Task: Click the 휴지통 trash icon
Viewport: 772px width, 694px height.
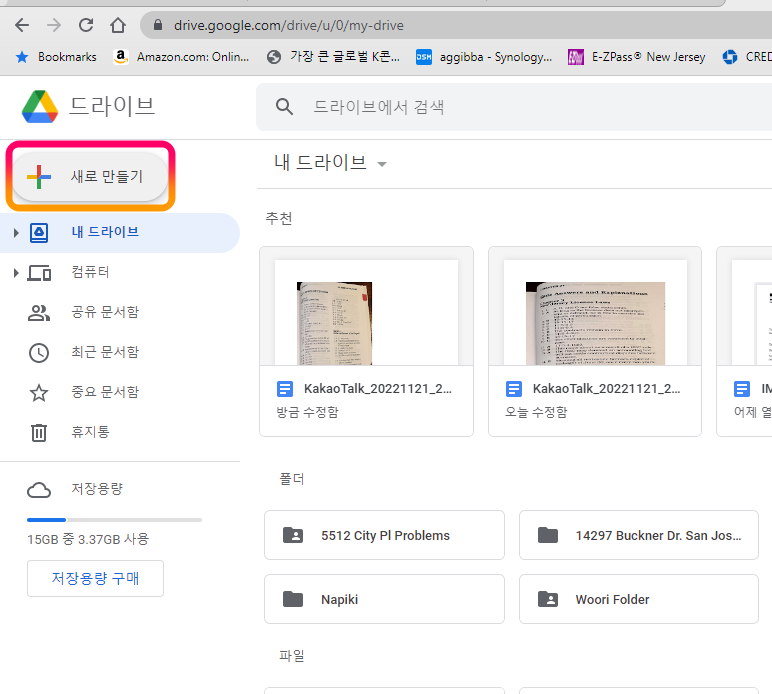Action: coord(39,433)
